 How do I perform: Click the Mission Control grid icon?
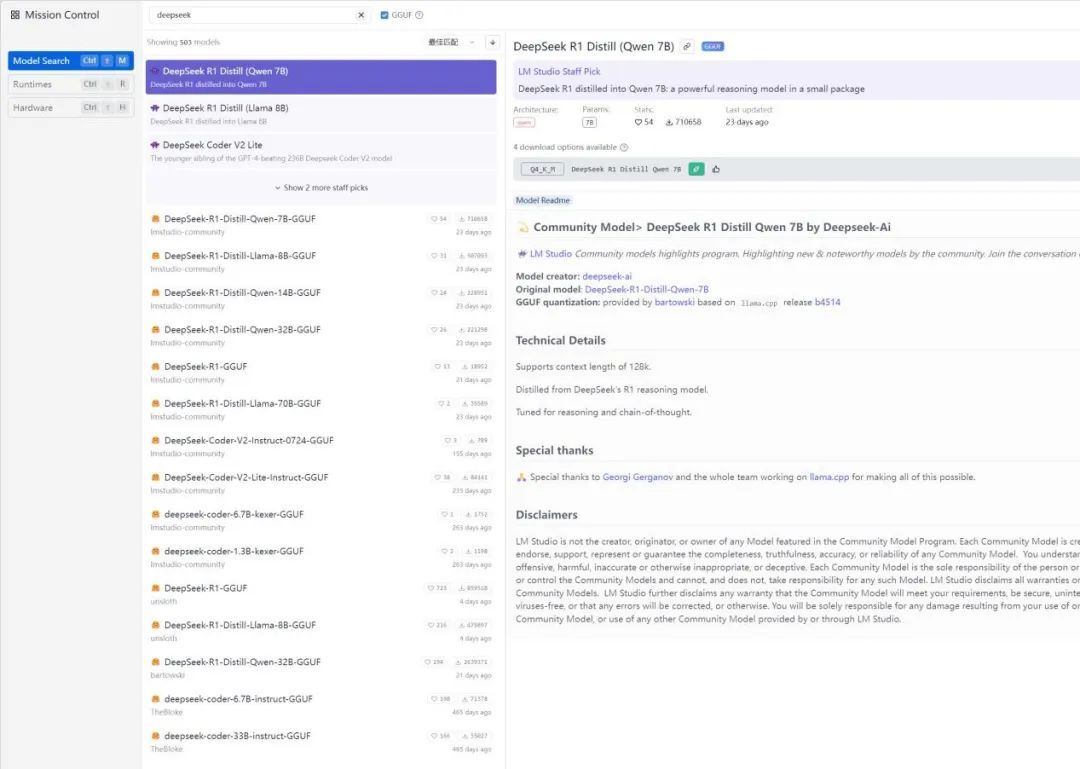click(15, 14)
